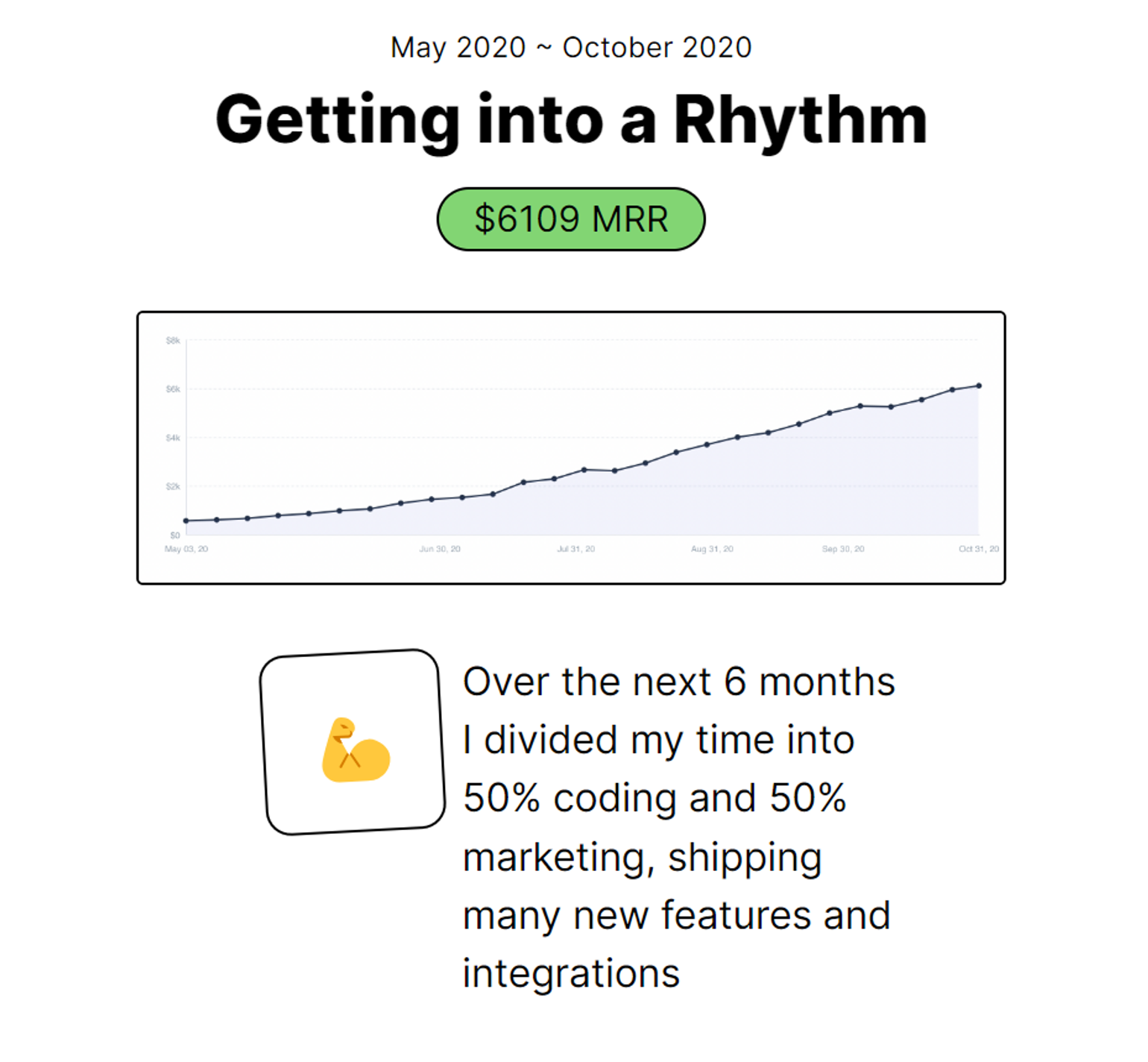1148x1062 pixels.
Task: Click the $6k y-axis label
Action: coord(173,389)
